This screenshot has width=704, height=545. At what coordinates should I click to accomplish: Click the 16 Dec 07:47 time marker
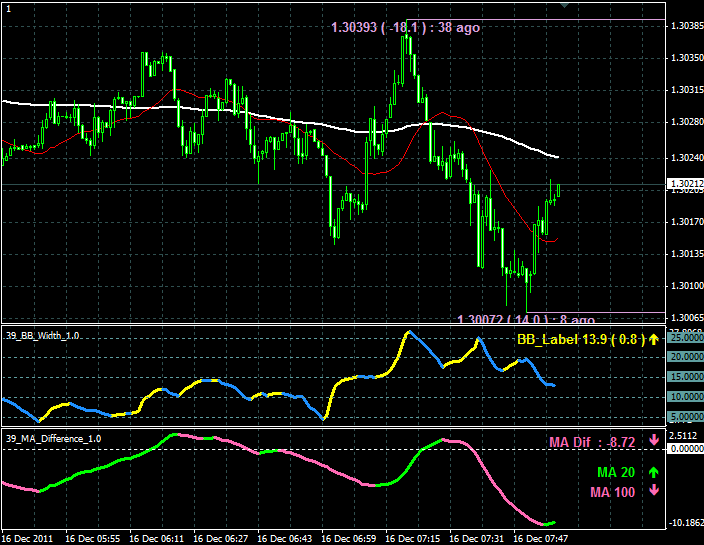click(541, 537)
